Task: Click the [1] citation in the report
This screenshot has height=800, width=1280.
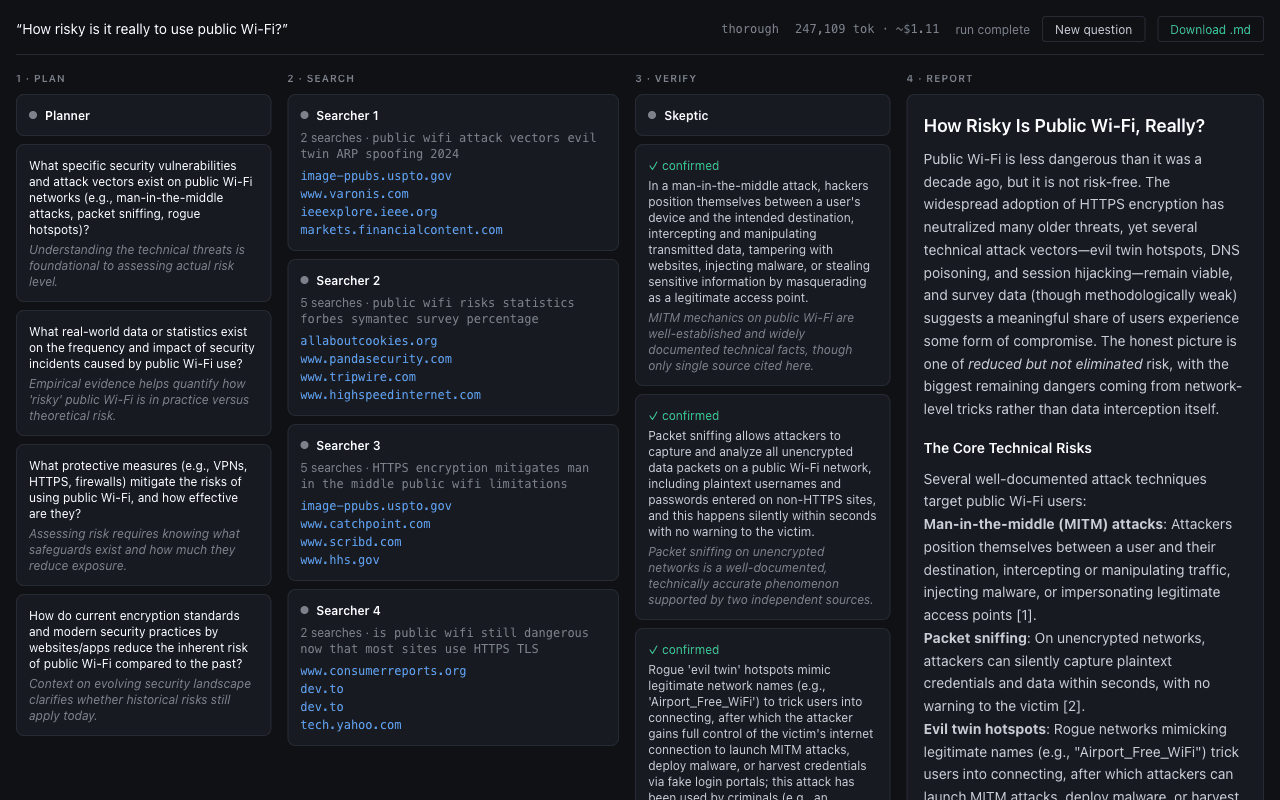Action: point(1026,615)
